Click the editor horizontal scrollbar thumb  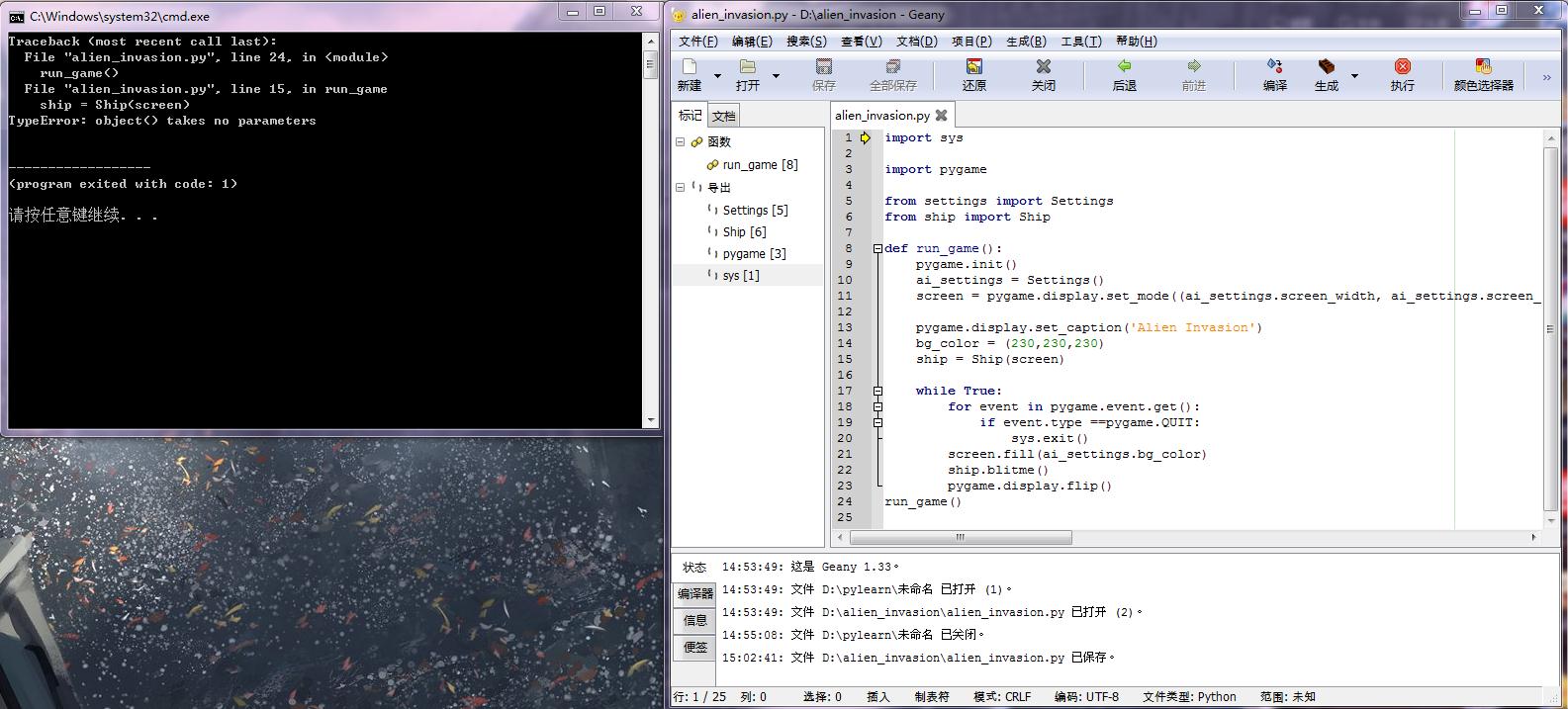click(960, 537)
